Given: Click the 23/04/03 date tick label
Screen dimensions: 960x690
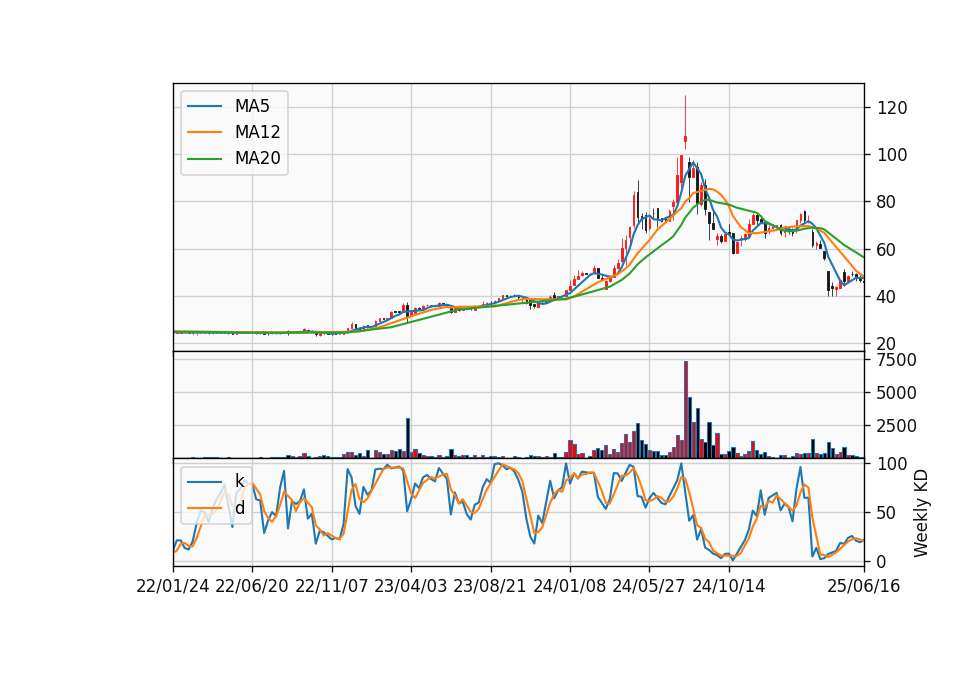Looking at the screenshot, I should click(x=411, y=586).
